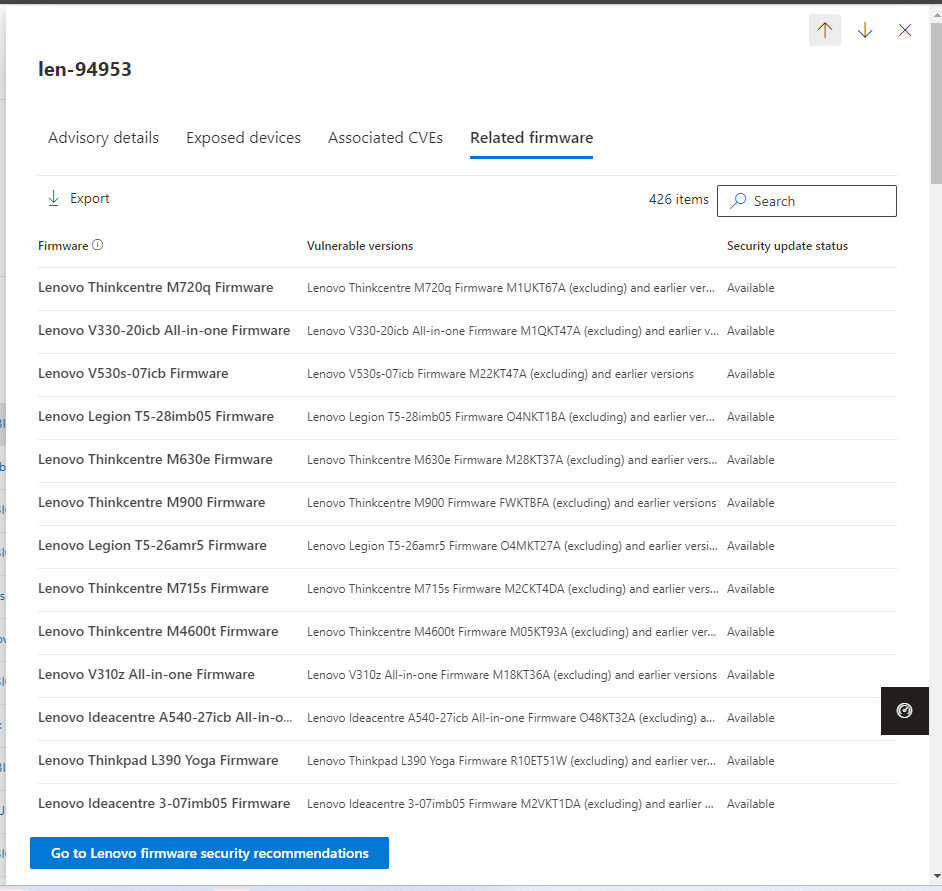The height and width of the screenshot is (891, 942).
Task: Click the len-94953 advisory title
Action: click(x=85, y=69)
